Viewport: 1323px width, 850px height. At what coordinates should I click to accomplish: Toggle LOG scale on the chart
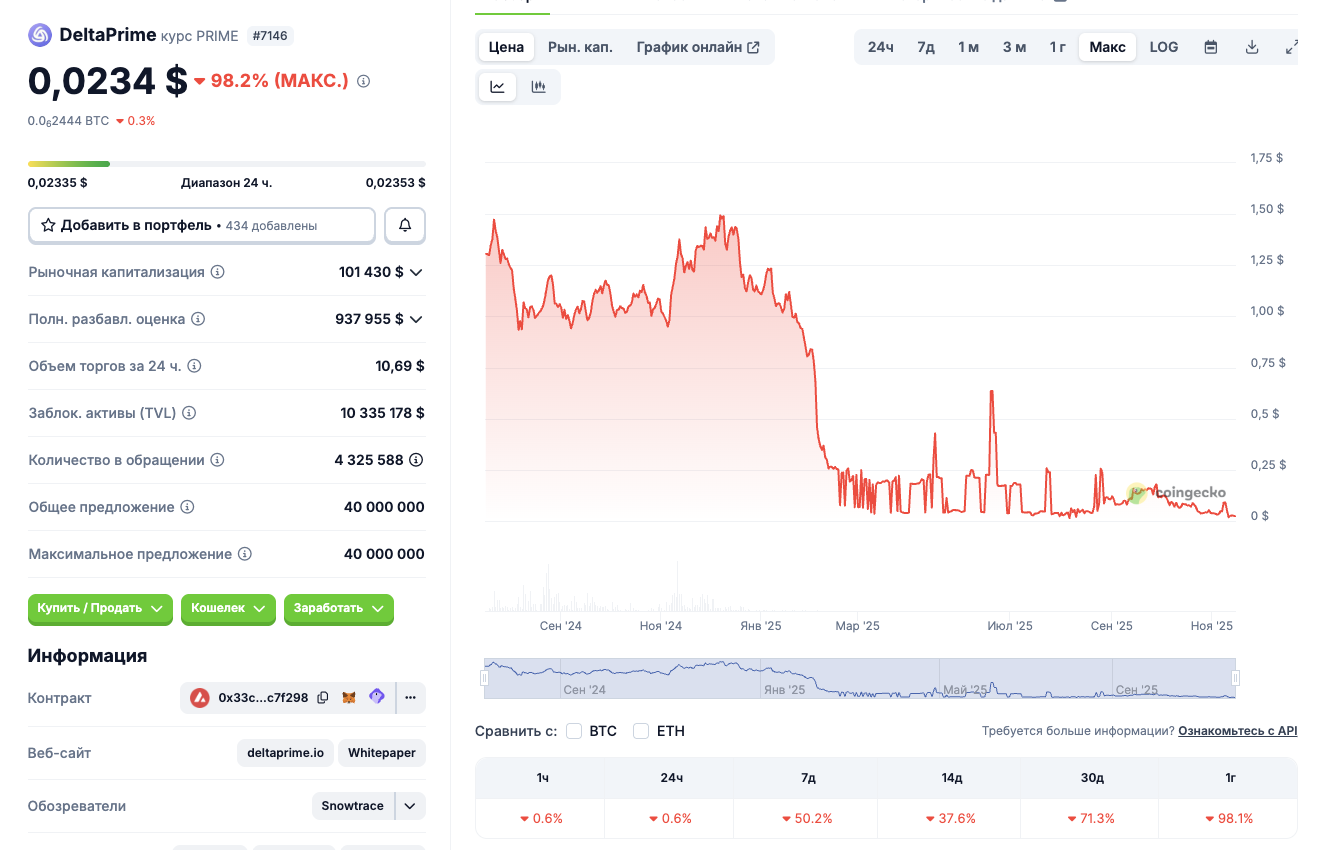[x=1163, y=47]
